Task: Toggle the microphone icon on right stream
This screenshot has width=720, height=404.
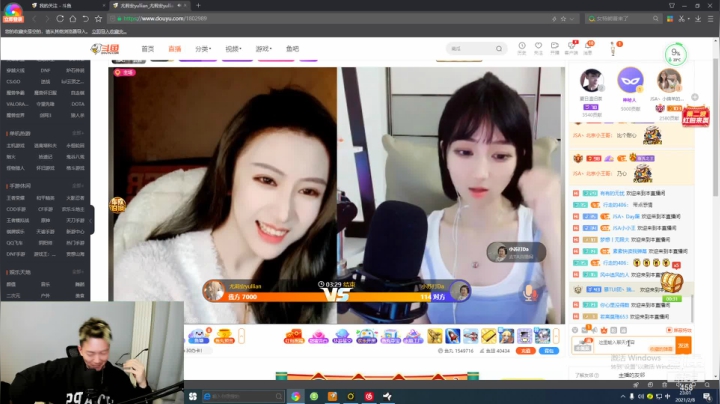Action: coord(529,293)
